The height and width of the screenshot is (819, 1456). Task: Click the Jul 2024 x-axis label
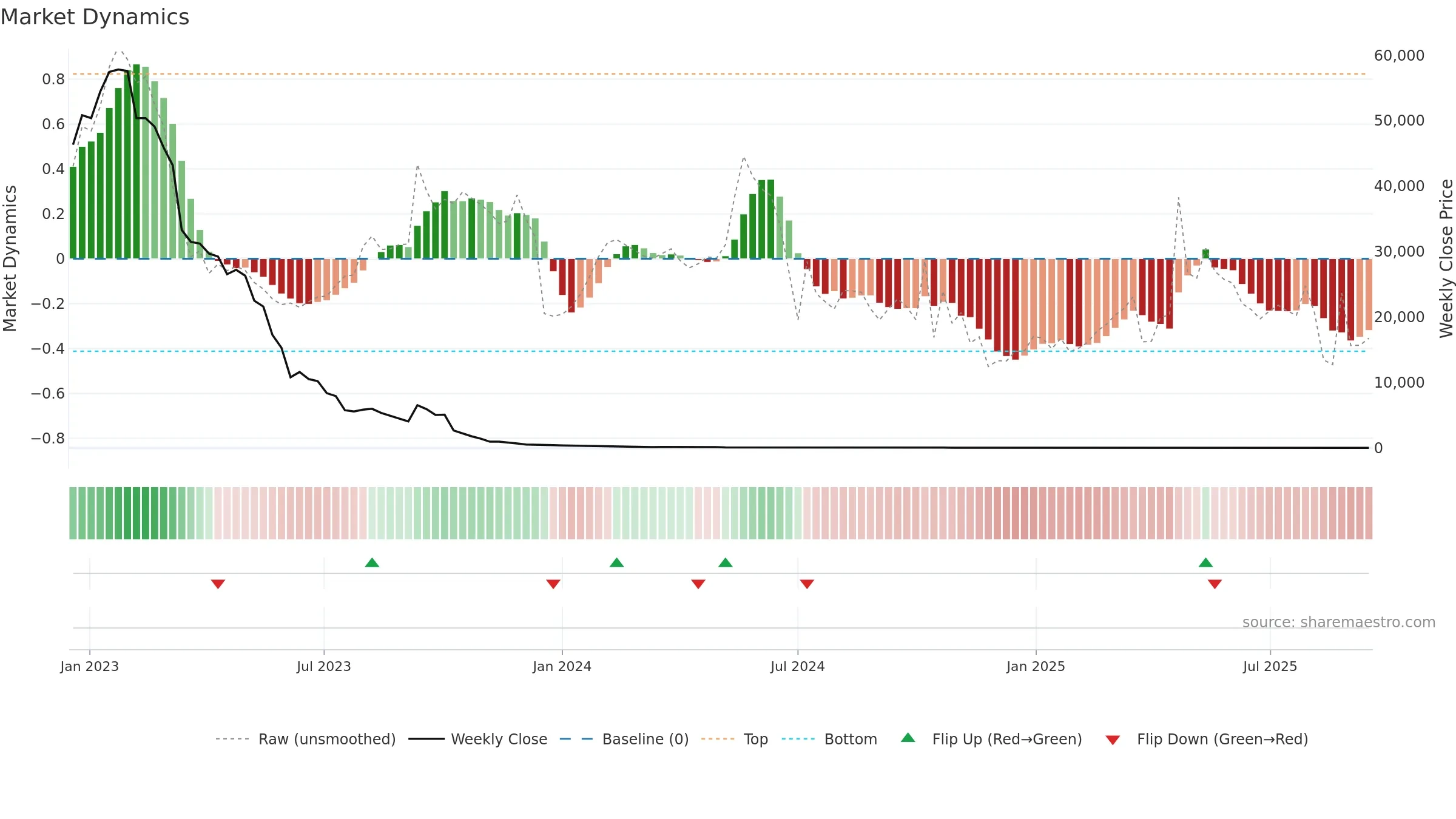(x=798, y=666)
